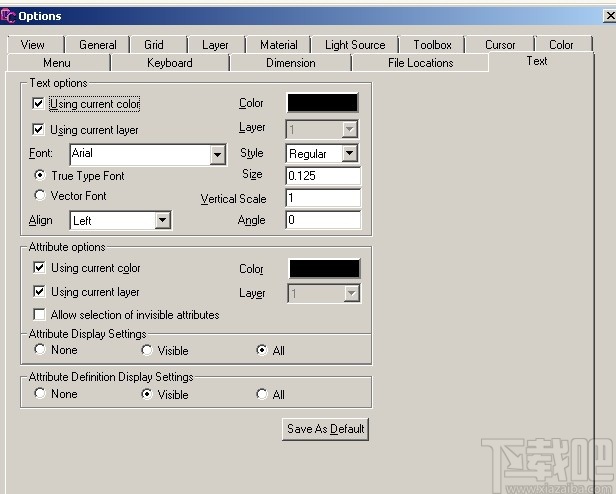Click the Text options black color swatch

click(323, 103)
